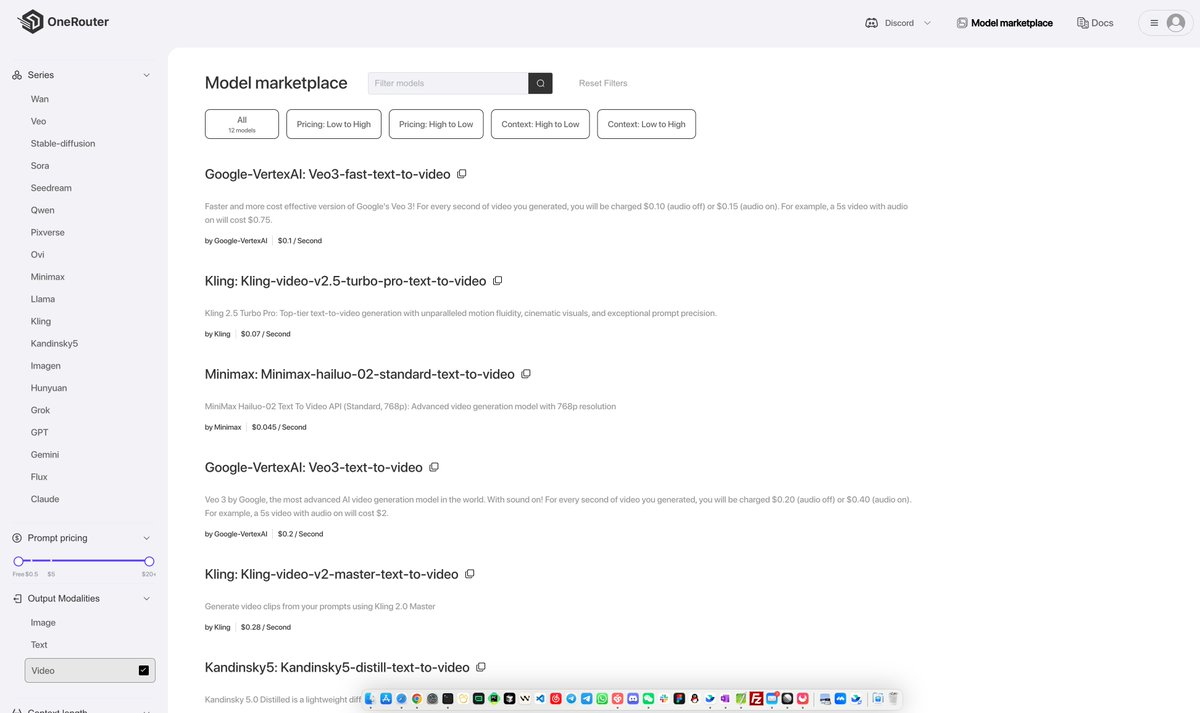Sort by Pricing: High to Low
Screen dimensions: 1200x713
pos(436,124)
